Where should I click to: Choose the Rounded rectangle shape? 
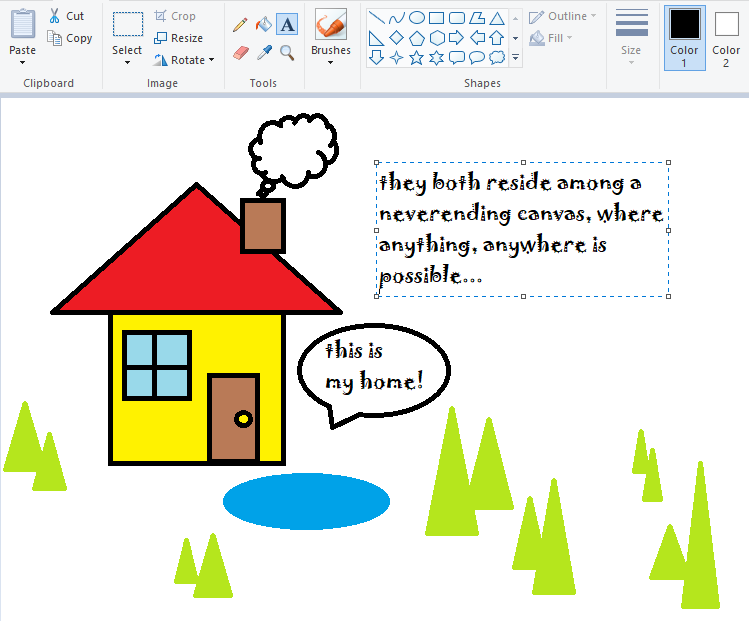pyautogui.click(x=457, y=18)
